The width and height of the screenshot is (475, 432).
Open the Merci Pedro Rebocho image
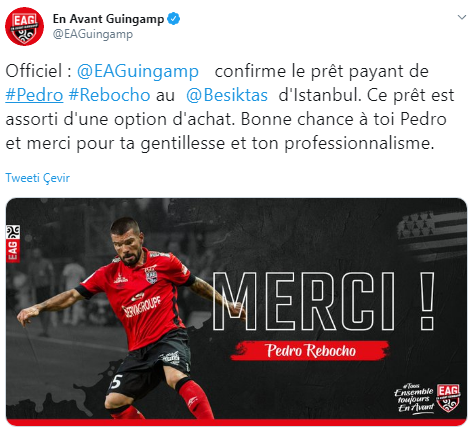click(x=236, y=312)
